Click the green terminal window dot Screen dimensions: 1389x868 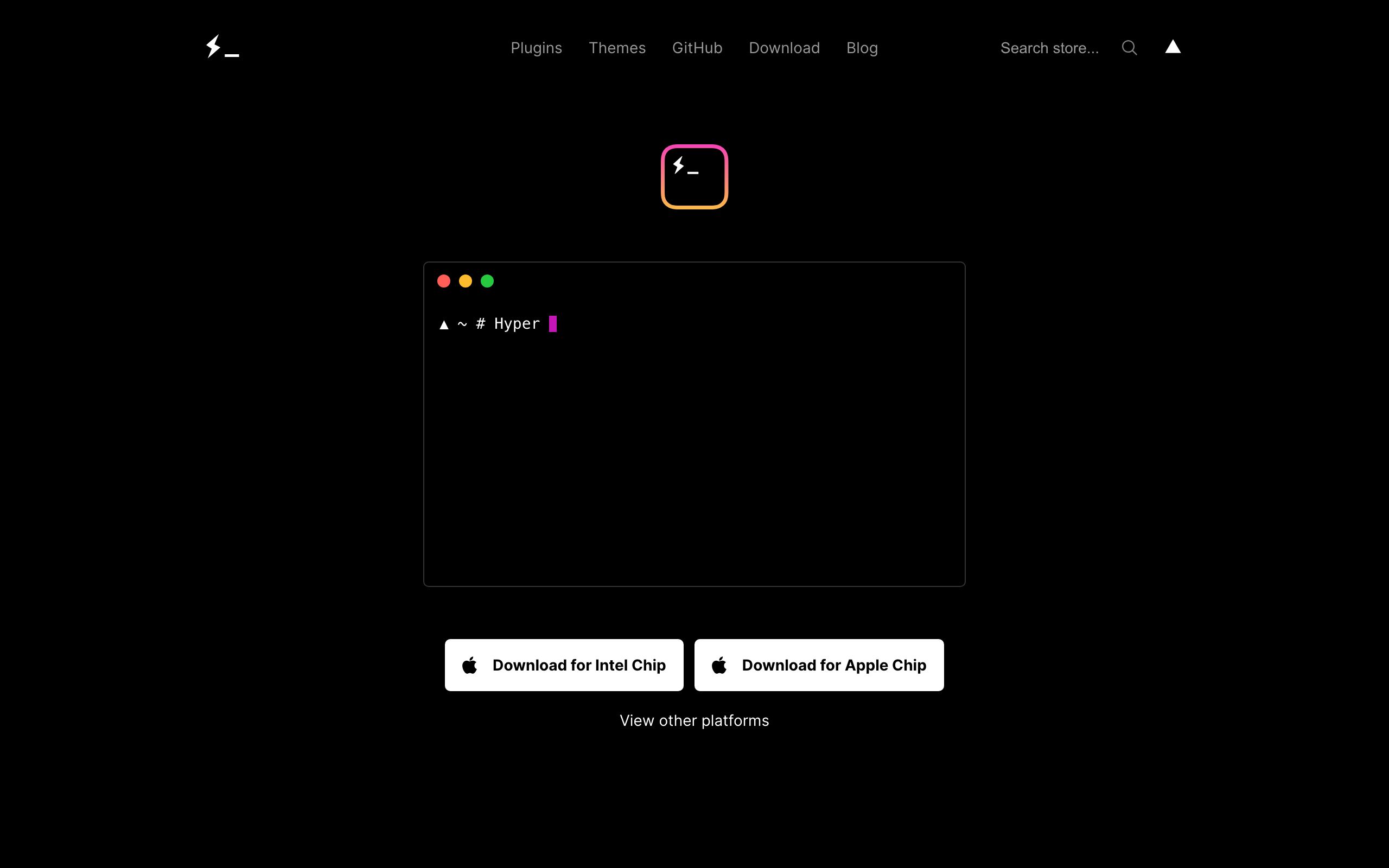pos(487,280)
